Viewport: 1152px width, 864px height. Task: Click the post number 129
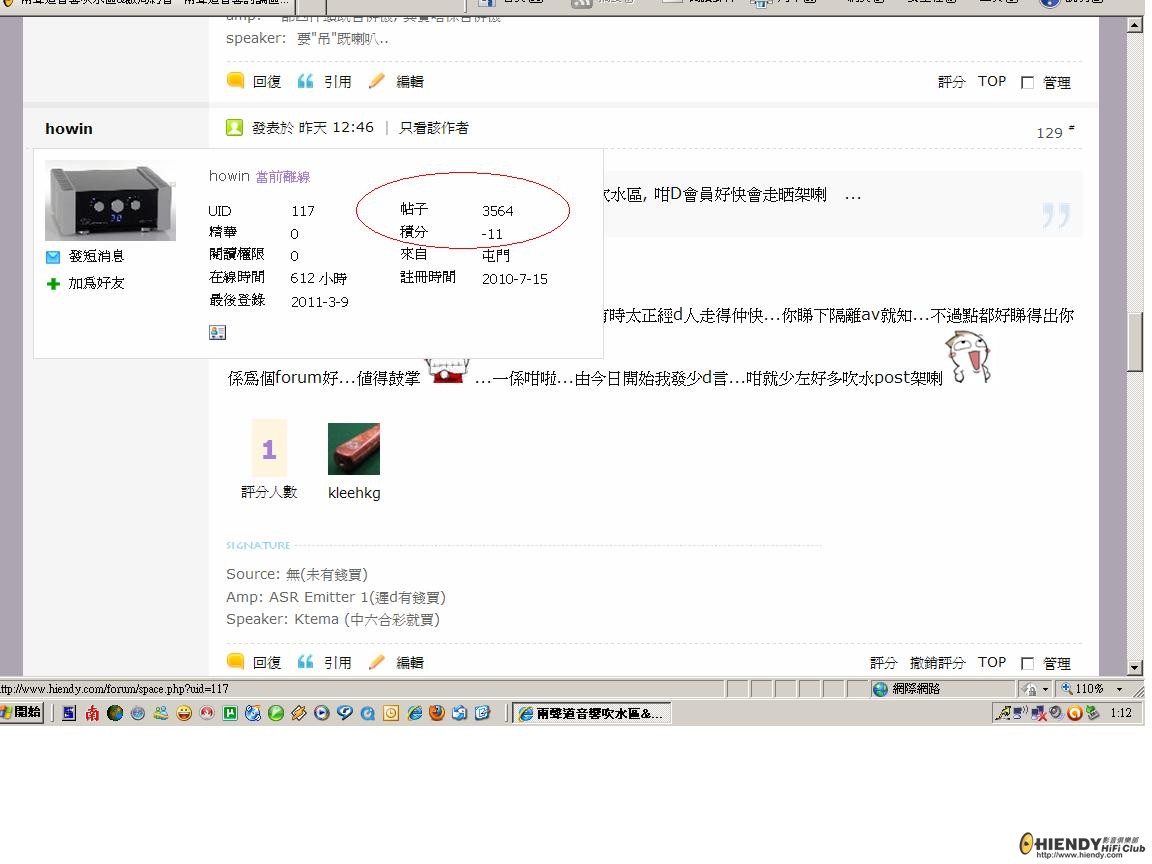coord(1049,133)
